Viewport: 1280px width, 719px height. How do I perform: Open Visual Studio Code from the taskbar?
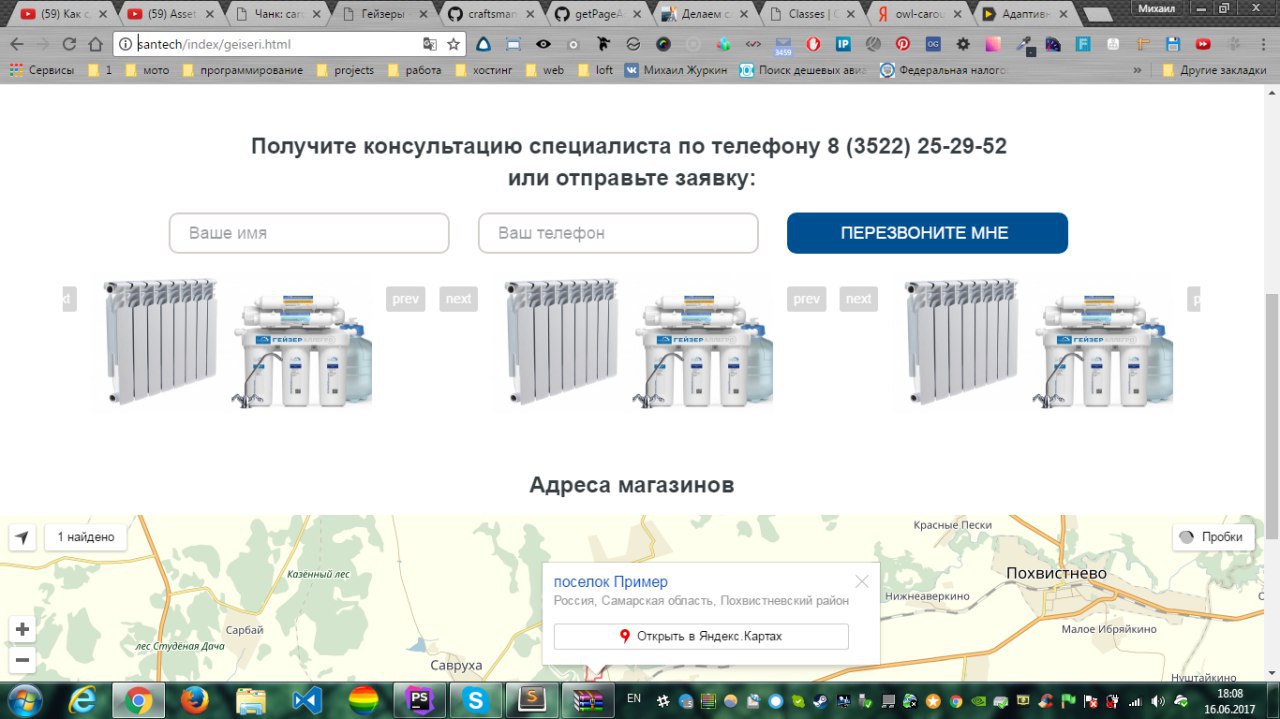click(x=306, y=699)
